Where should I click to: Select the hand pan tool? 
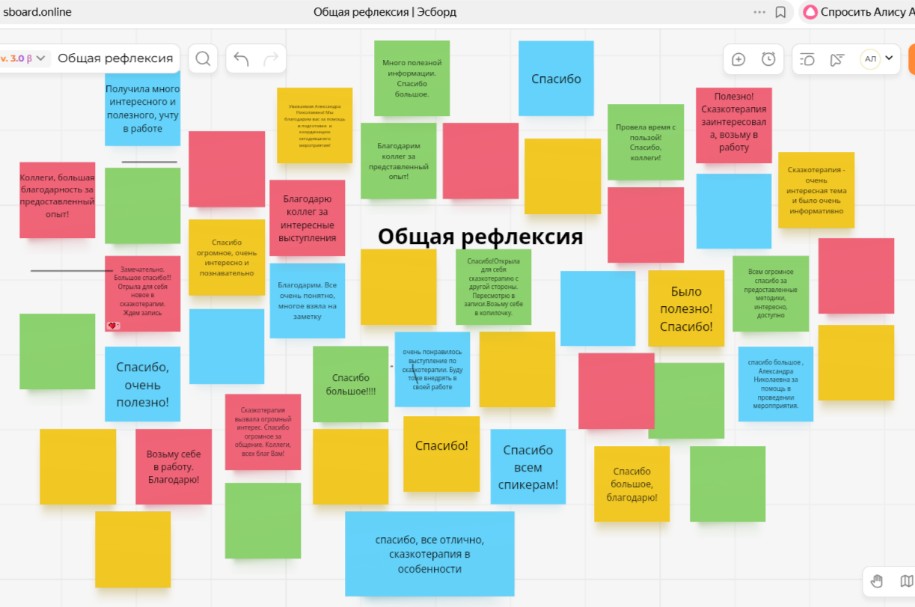(x=877, y=581)
